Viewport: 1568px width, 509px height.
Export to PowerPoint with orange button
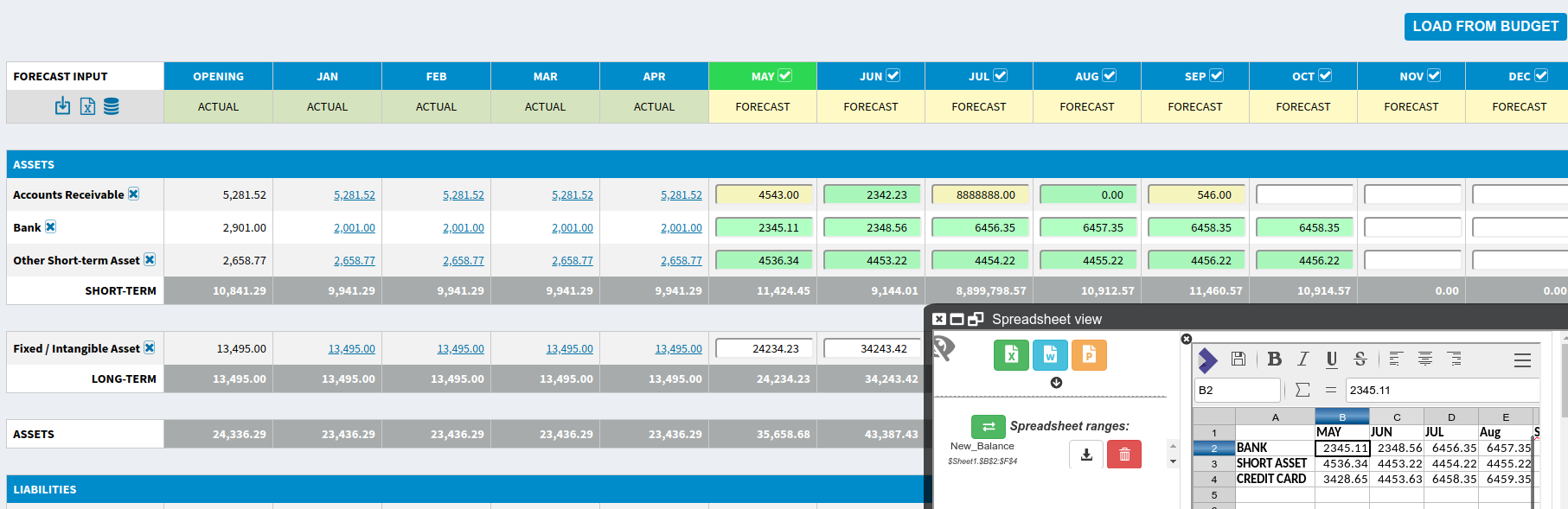1089,354
